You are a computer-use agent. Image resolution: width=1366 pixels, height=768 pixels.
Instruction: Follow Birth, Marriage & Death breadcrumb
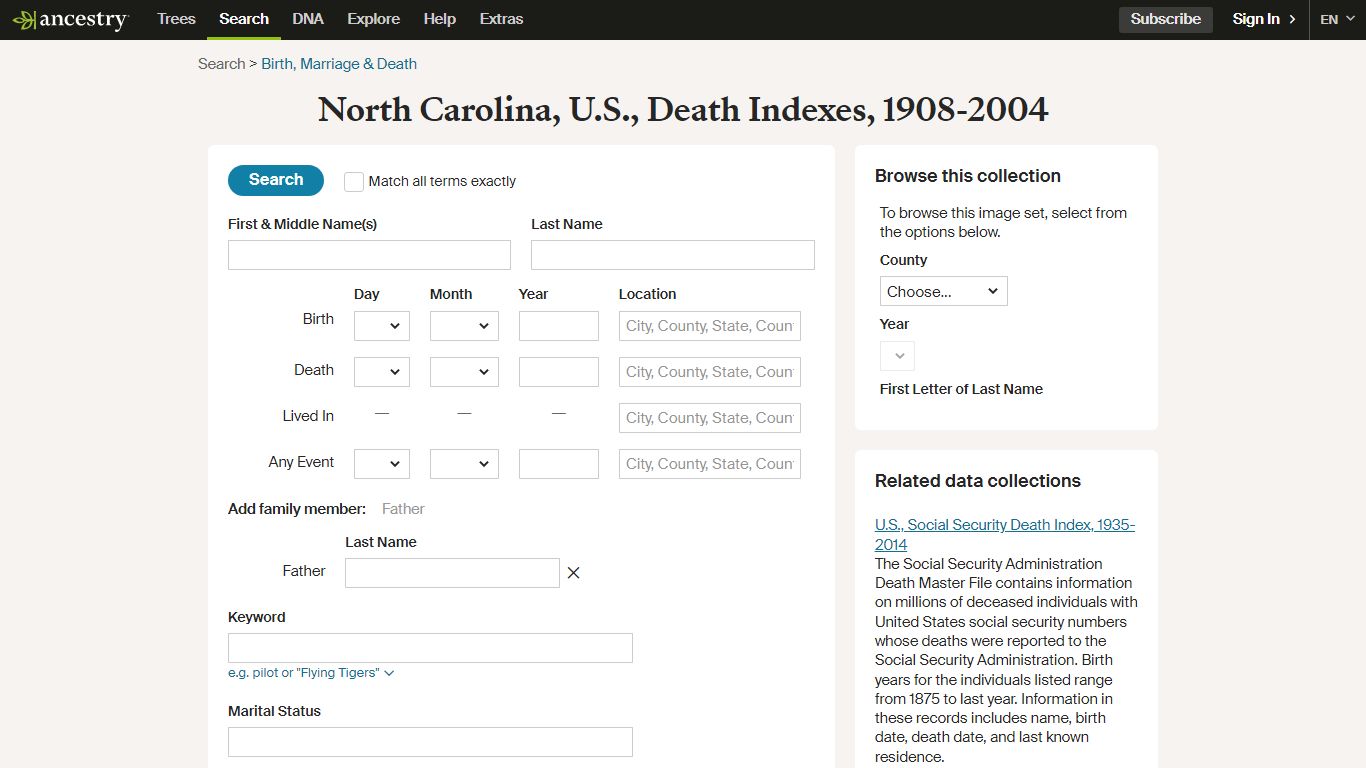(x=339, y=64)
